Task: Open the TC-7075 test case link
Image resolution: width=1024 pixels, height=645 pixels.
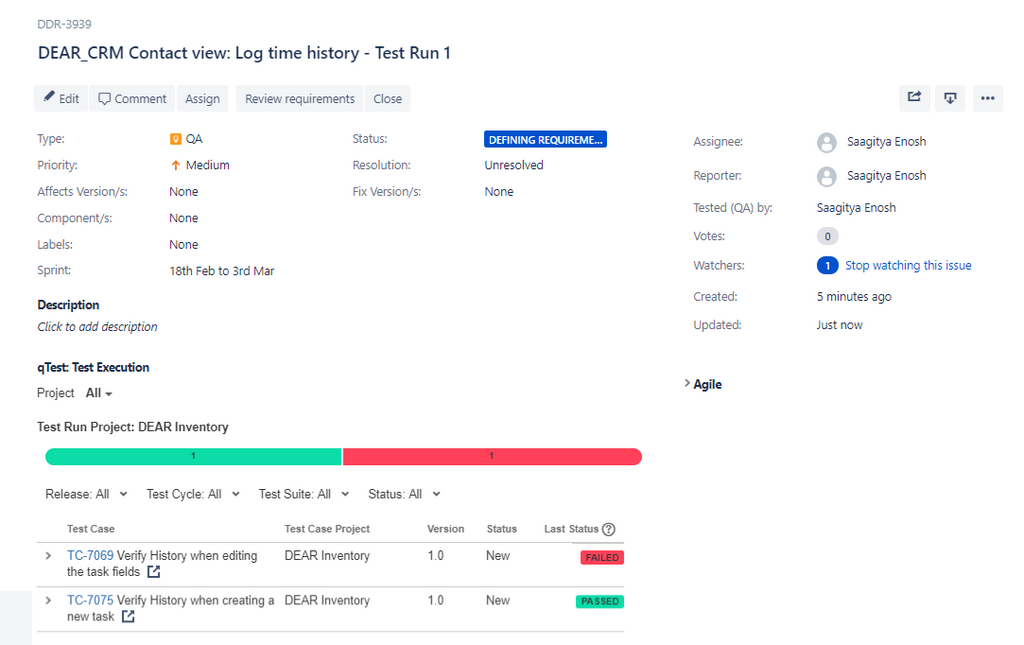Action: coord(90,600)
